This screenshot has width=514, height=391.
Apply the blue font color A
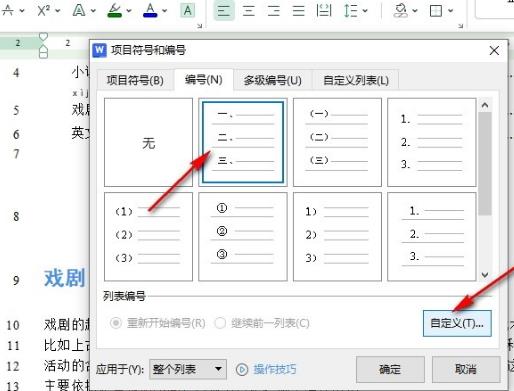150,10
